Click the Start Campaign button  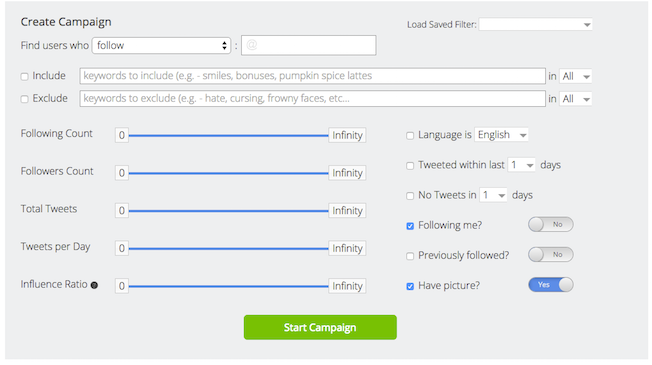click(x=320, y=327)
